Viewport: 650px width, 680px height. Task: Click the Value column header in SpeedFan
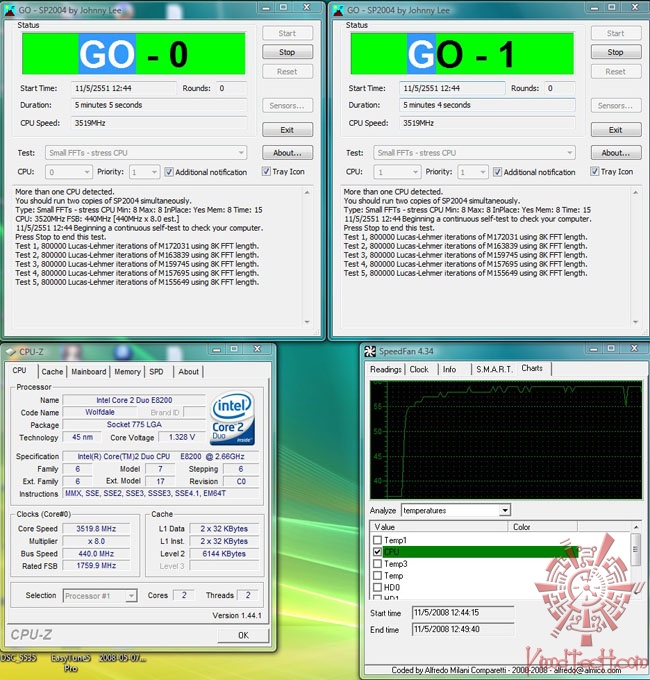point(438,527)
